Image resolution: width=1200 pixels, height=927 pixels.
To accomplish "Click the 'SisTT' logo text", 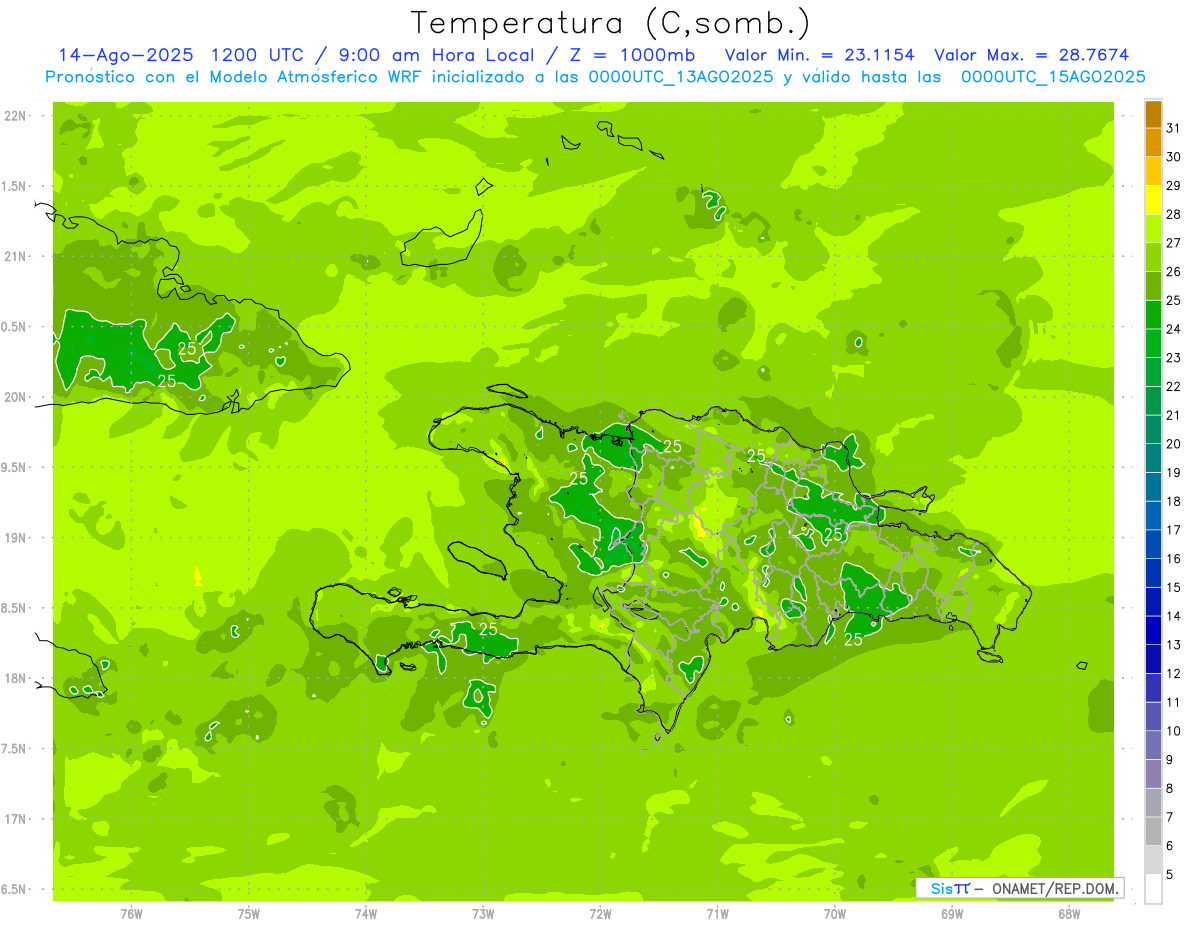I will [949, 888].
